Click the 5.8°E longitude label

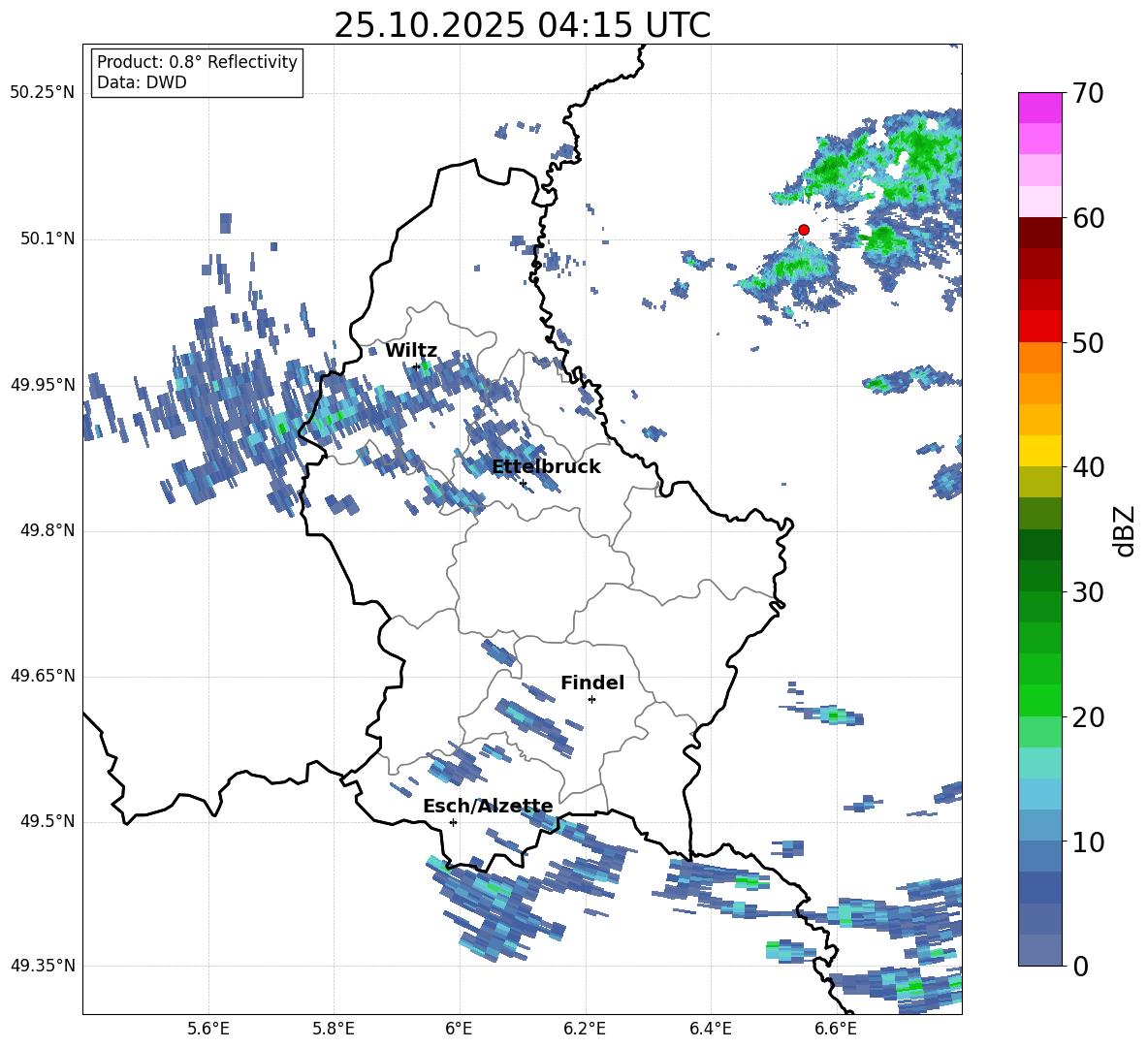pos(334,1030)
